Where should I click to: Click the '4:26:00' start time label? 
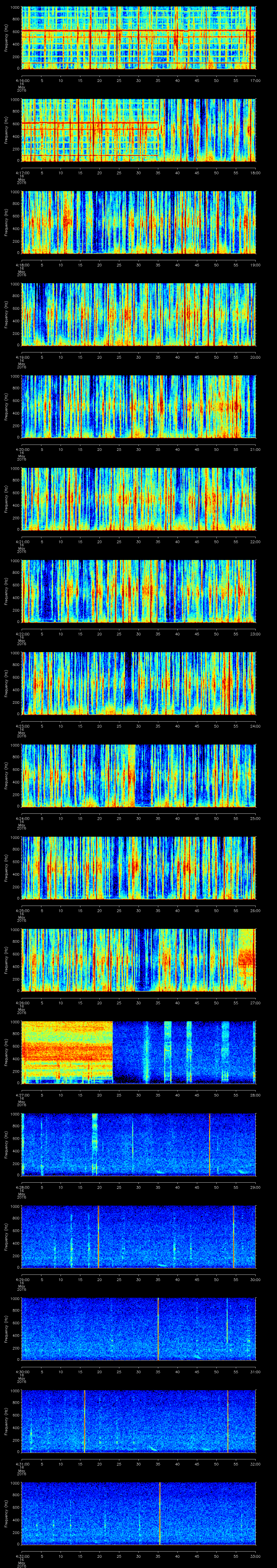pos(22,1003)
